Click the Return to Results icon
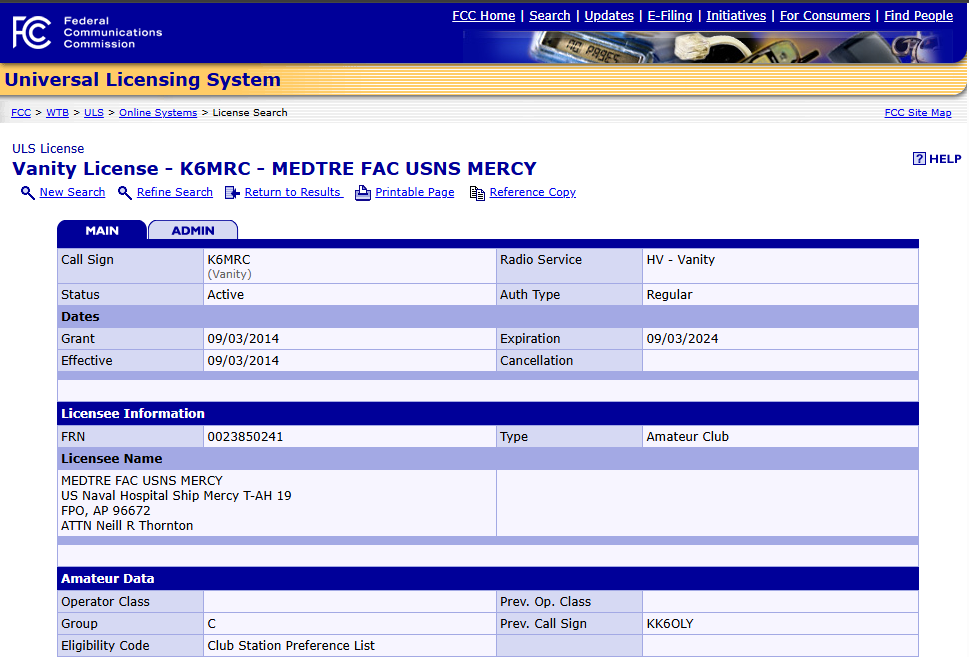The width and height of the screenshot is (969, 657). point(231,192)
